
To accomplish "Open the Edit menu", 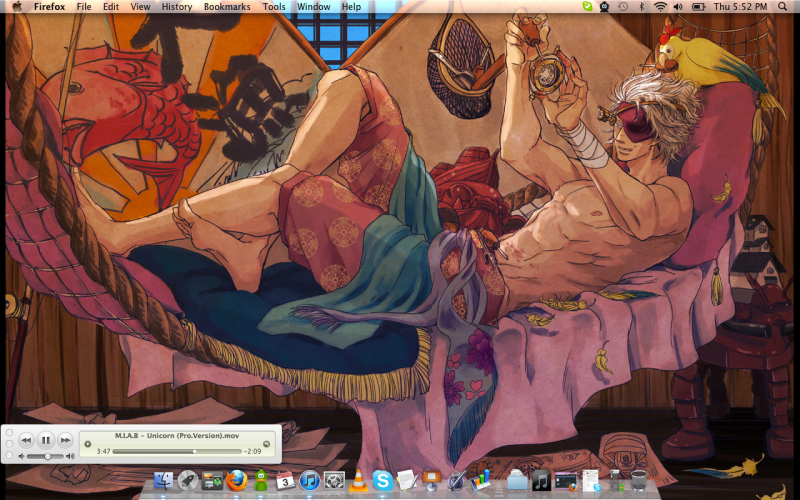I will point(111,7).
